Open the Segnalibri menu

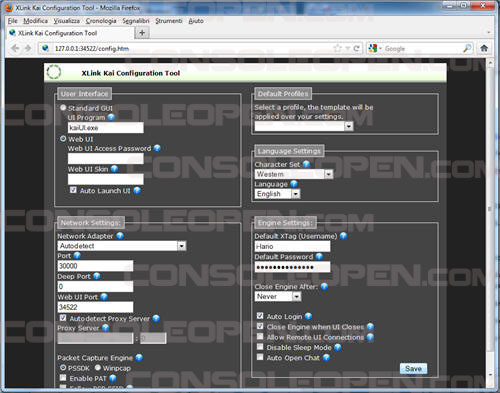(x=136, y=21)
